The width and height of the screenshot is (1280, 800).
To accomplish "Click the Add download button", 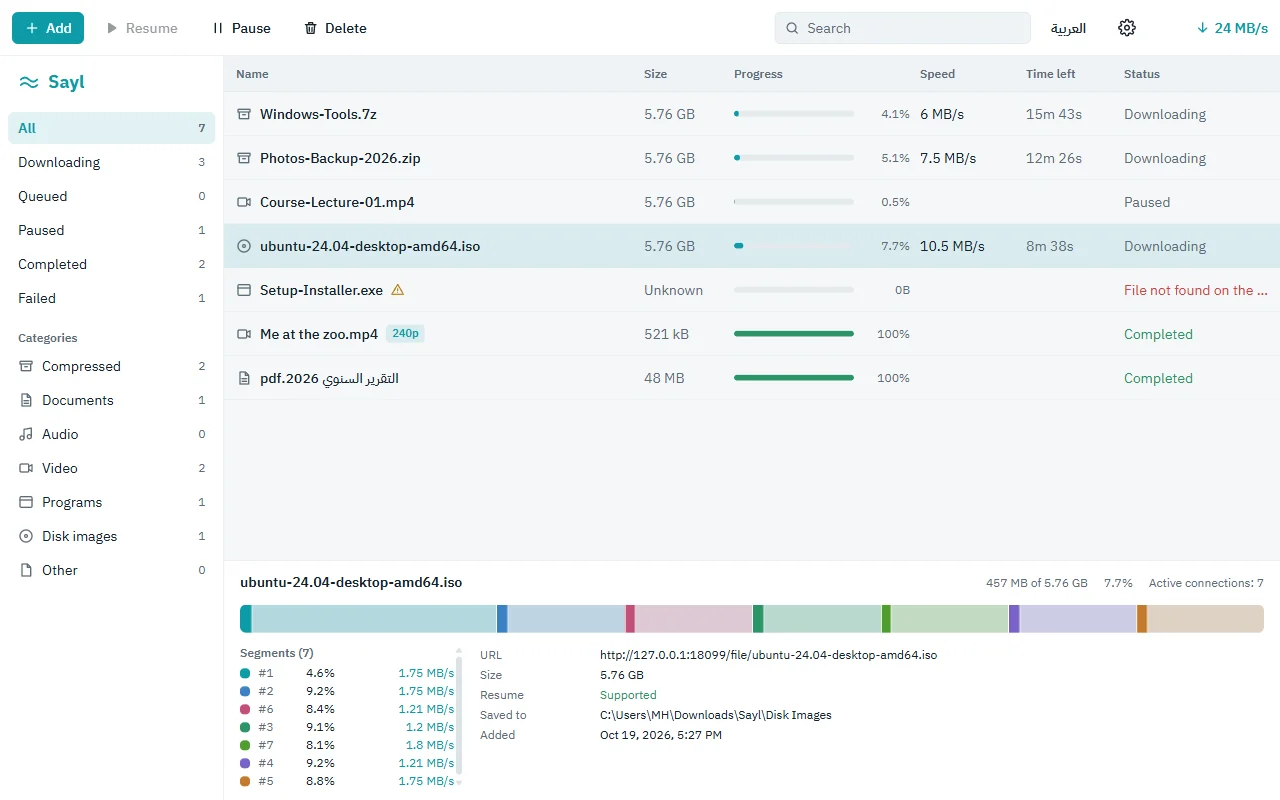I will click(x=48, y=28).
